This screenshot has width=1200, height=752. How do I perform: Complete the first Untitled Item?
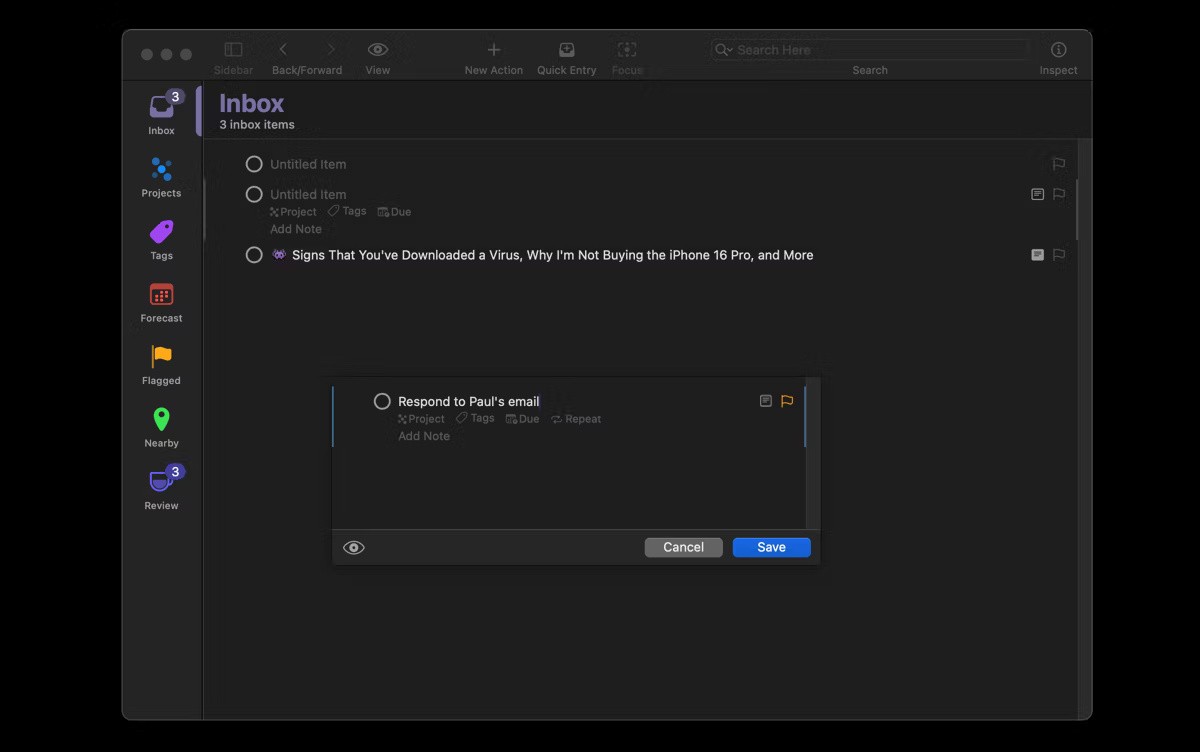click(254, 164)
